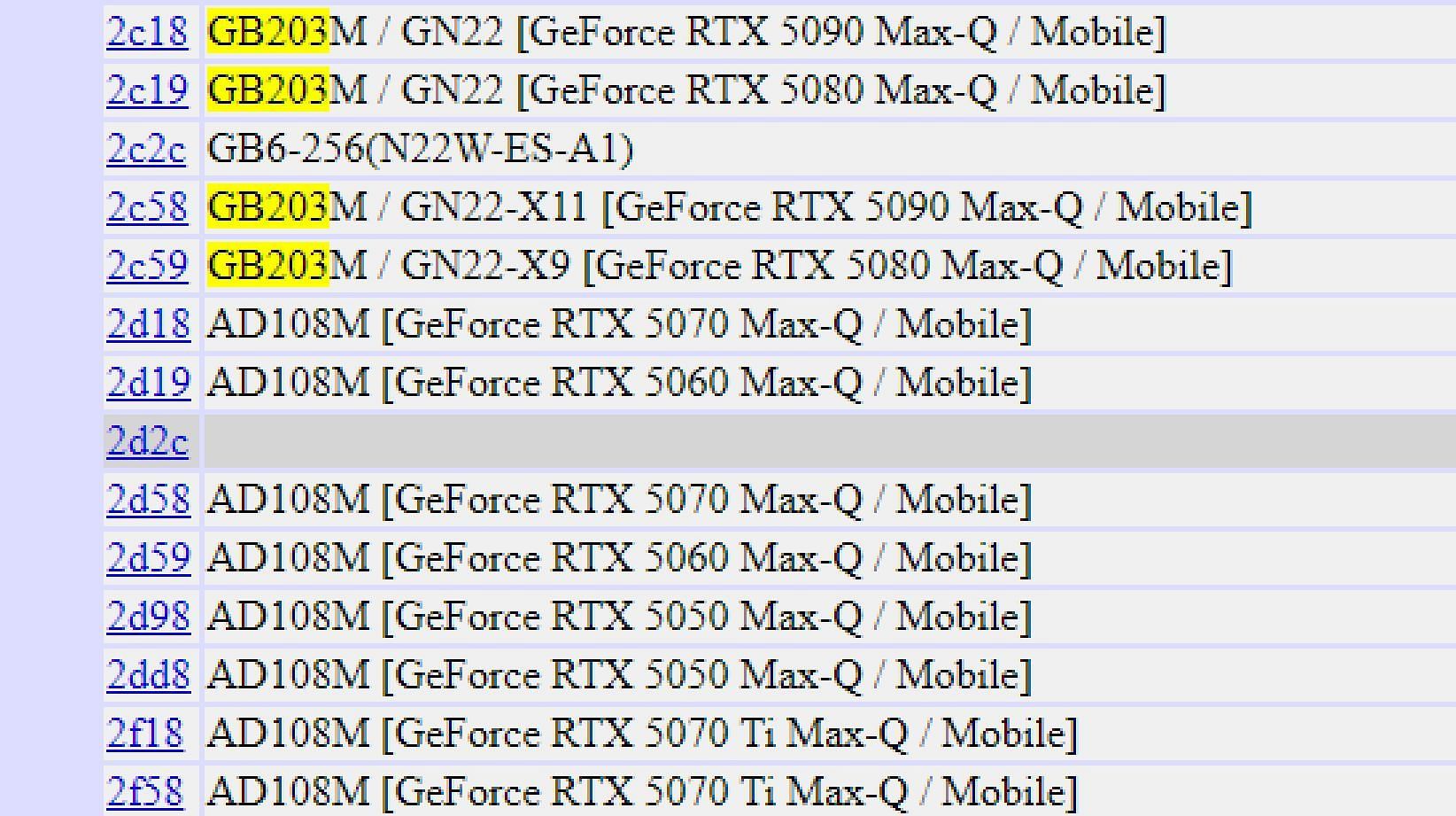Click the RTX 5050 description in row 2dd8

pos(619,676)
